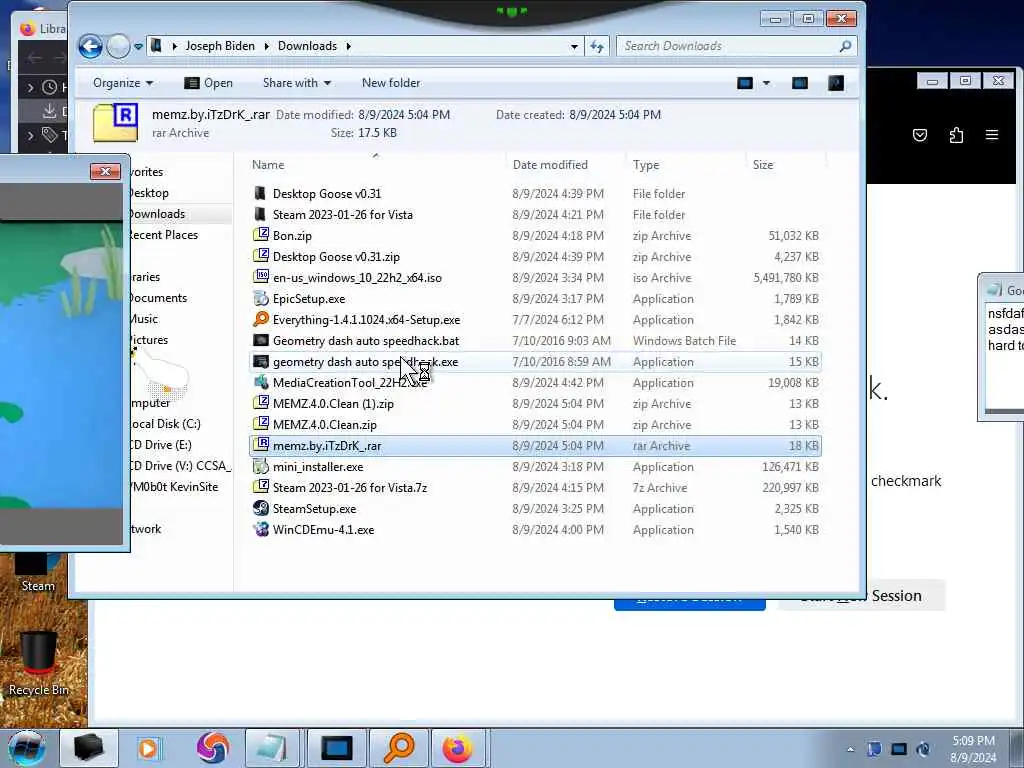Open Firefox from the taskbar
The image size is (1024, 768).
click(457, 748)
